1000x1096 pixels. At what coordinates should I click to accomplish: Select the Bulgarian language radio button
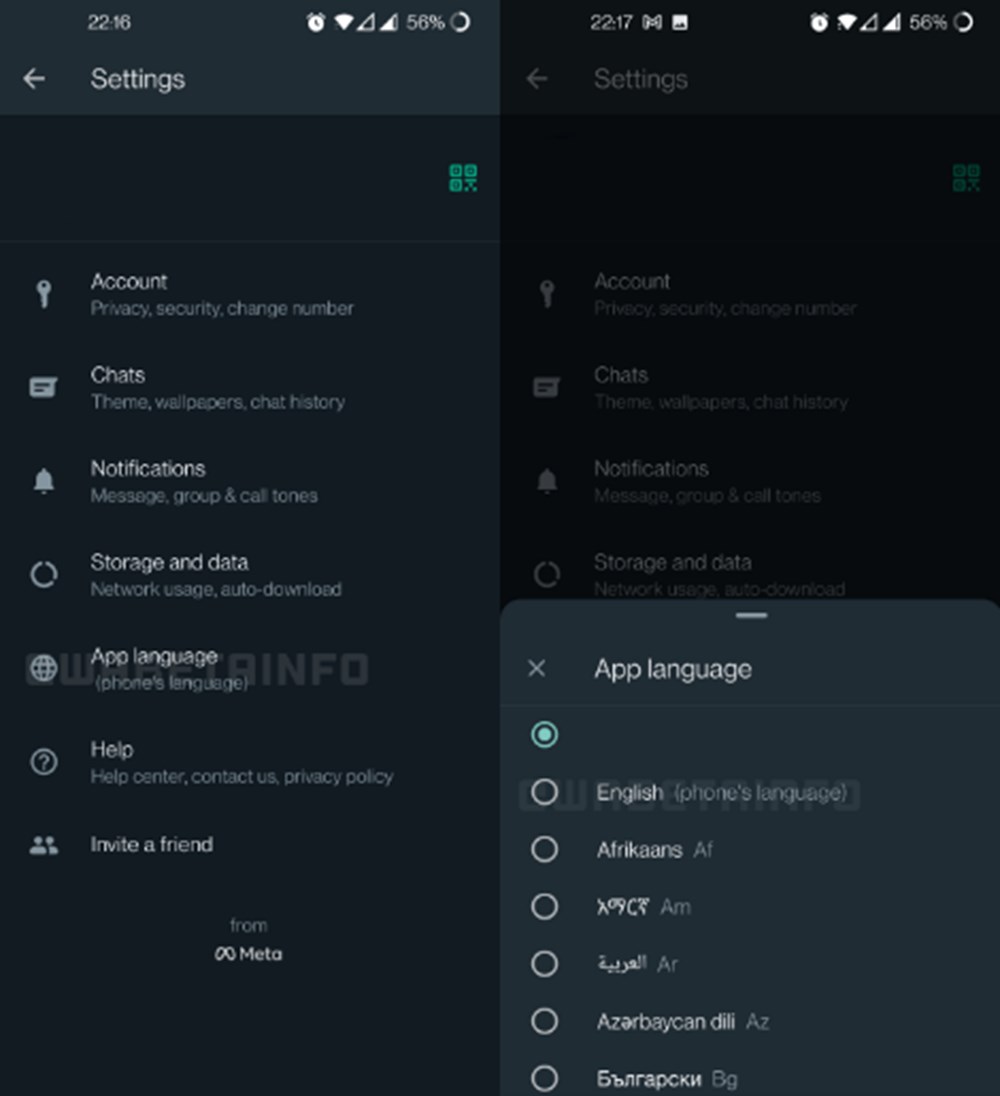[545, 1078]
